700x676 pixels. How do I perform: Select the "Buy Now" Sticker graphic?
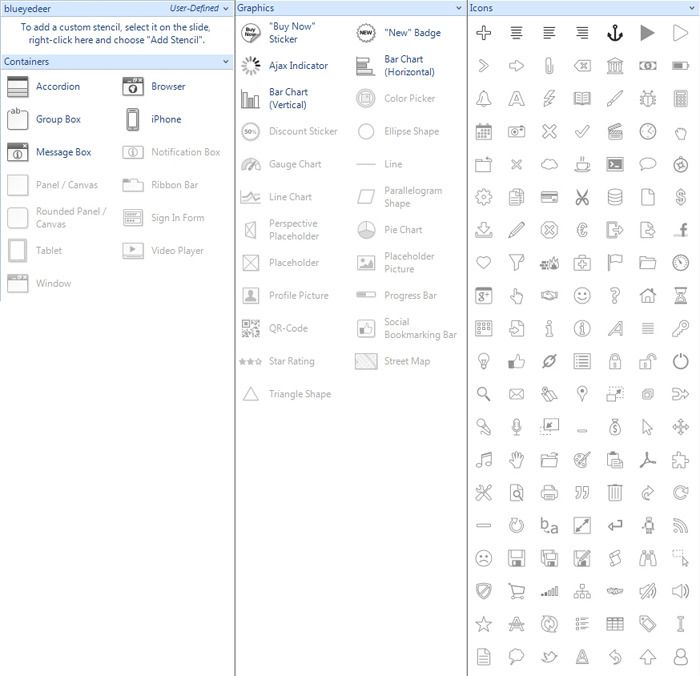click(x=278, y=33)
